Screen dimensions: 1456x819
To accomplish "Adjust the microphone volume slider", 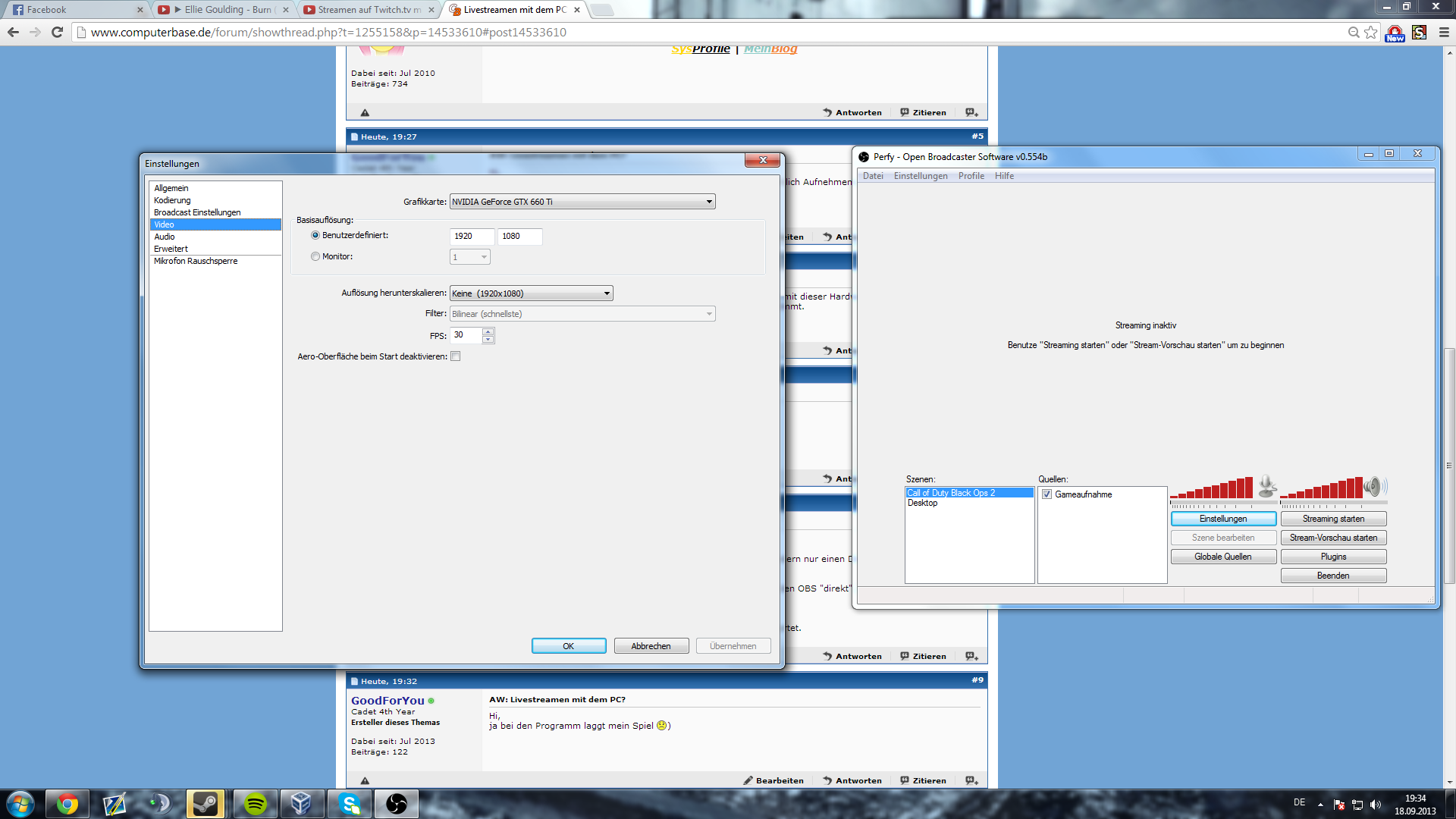I will [x=1222, y=504].
